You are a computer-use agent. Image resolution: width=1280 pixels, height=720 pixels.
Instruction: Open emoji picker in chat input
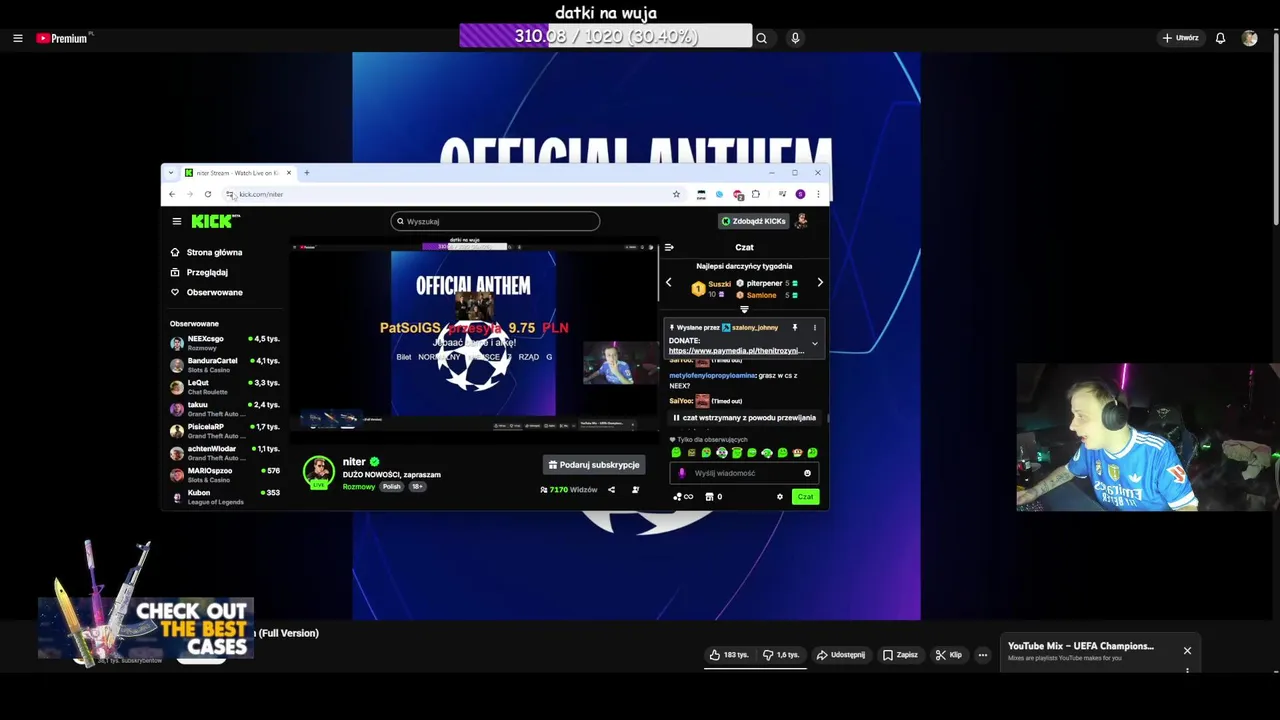(808, 473)
